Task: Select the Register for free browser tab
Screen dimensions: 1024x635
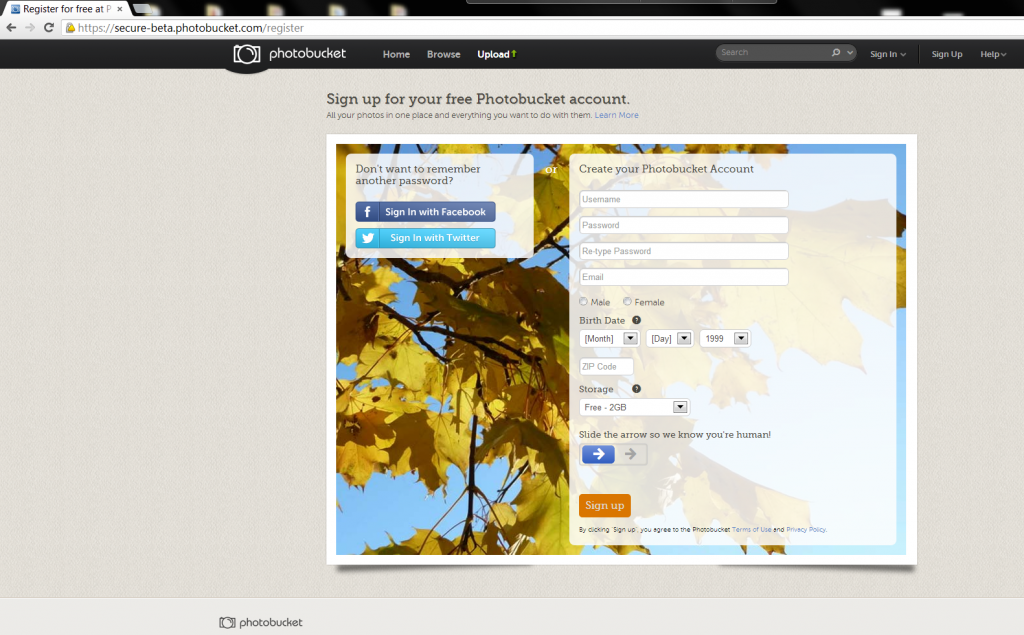Action: [65, 9]
